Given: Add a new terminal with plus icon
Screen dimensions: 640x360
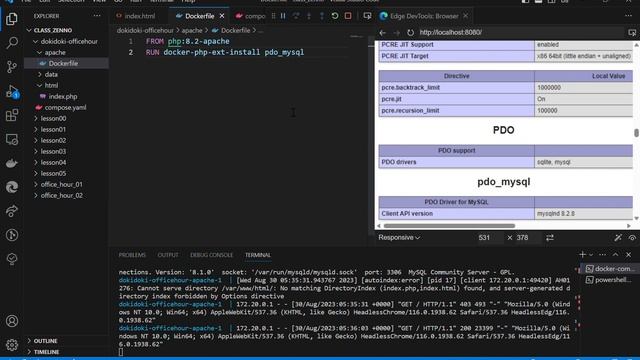Looking at the screenshot, I should pyautogui.click(x=582, y=255).
